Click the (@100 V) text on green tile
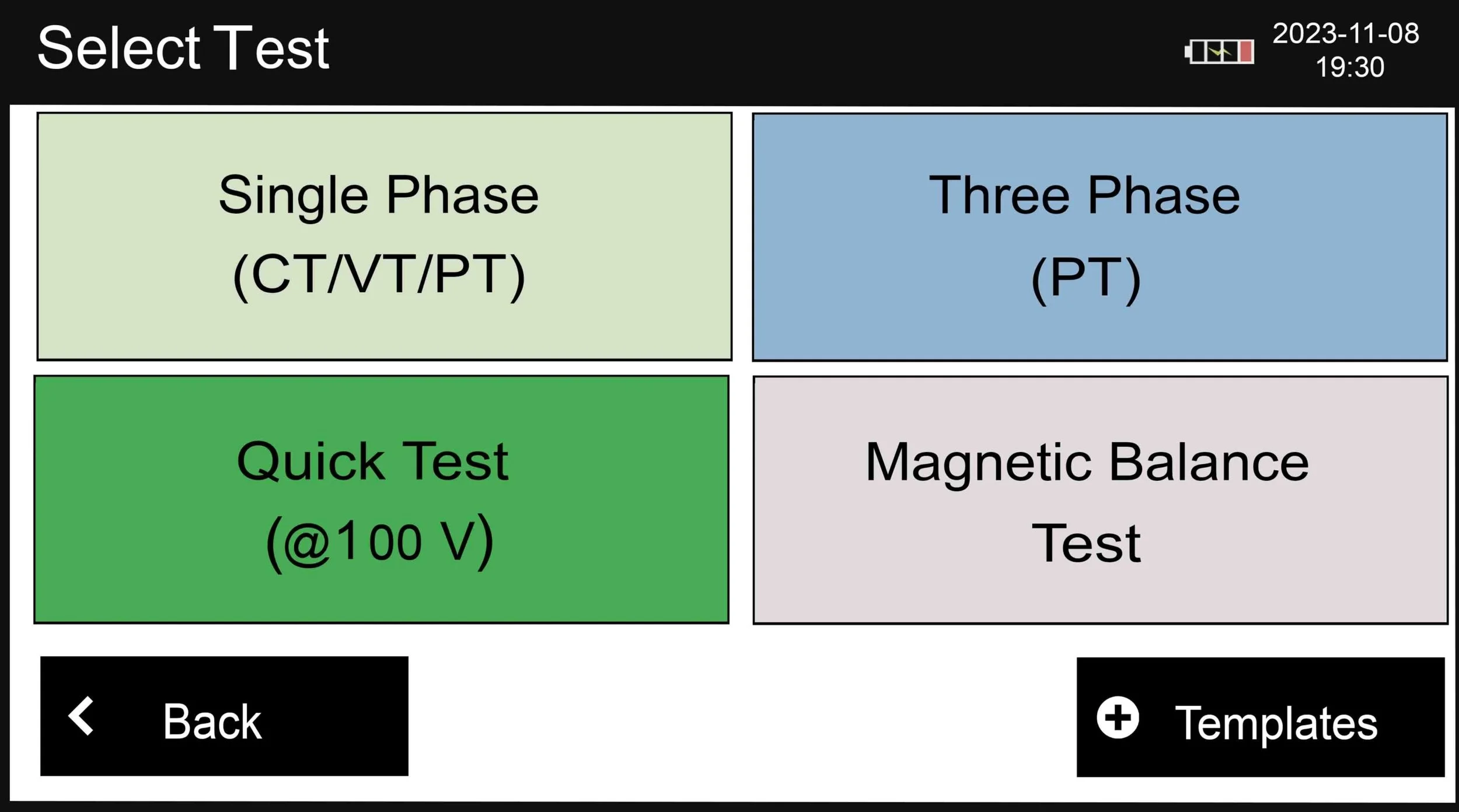 click(x=380, y=542)
